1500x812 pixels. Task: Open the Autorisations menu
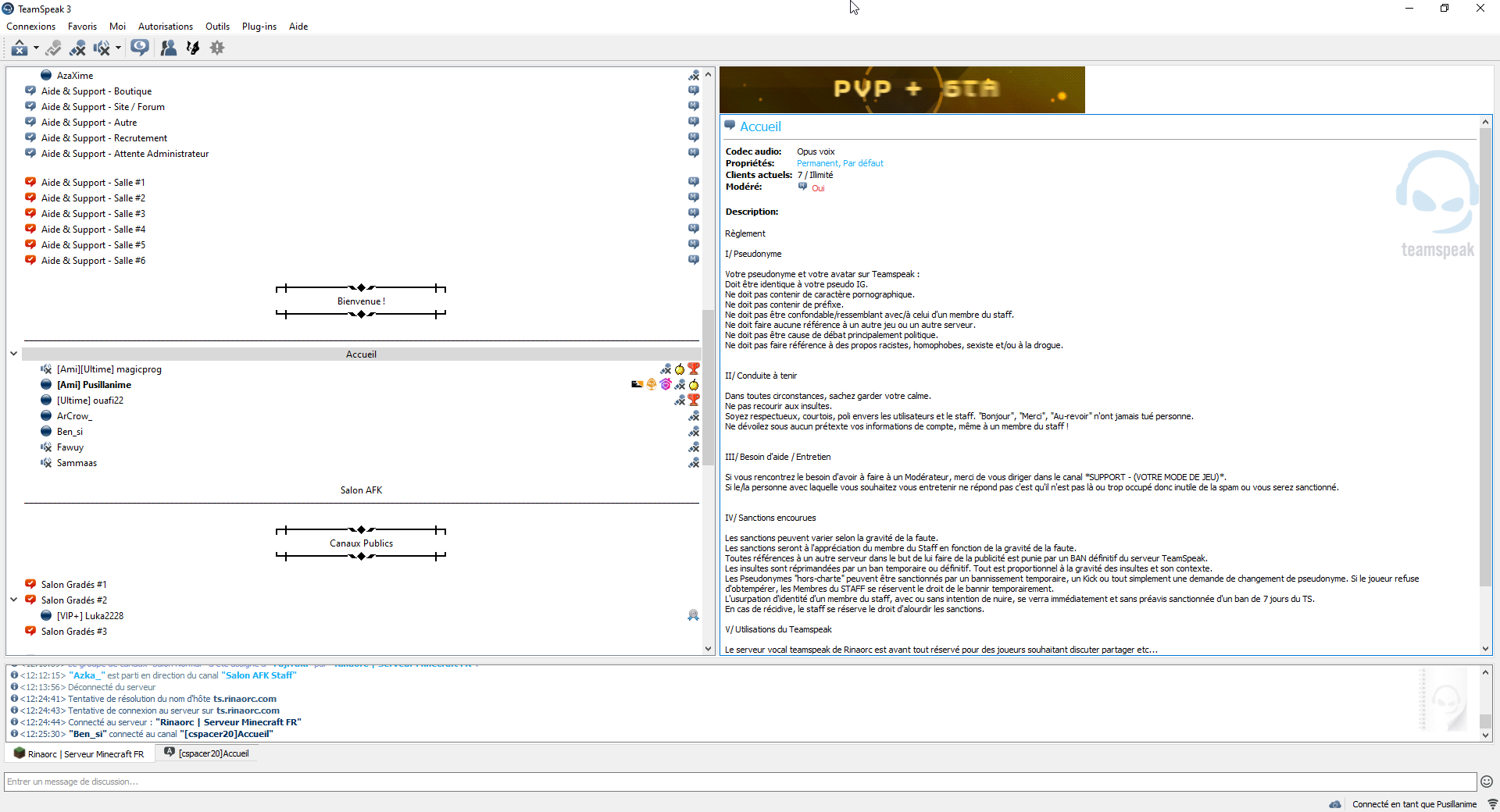(166, 27)
